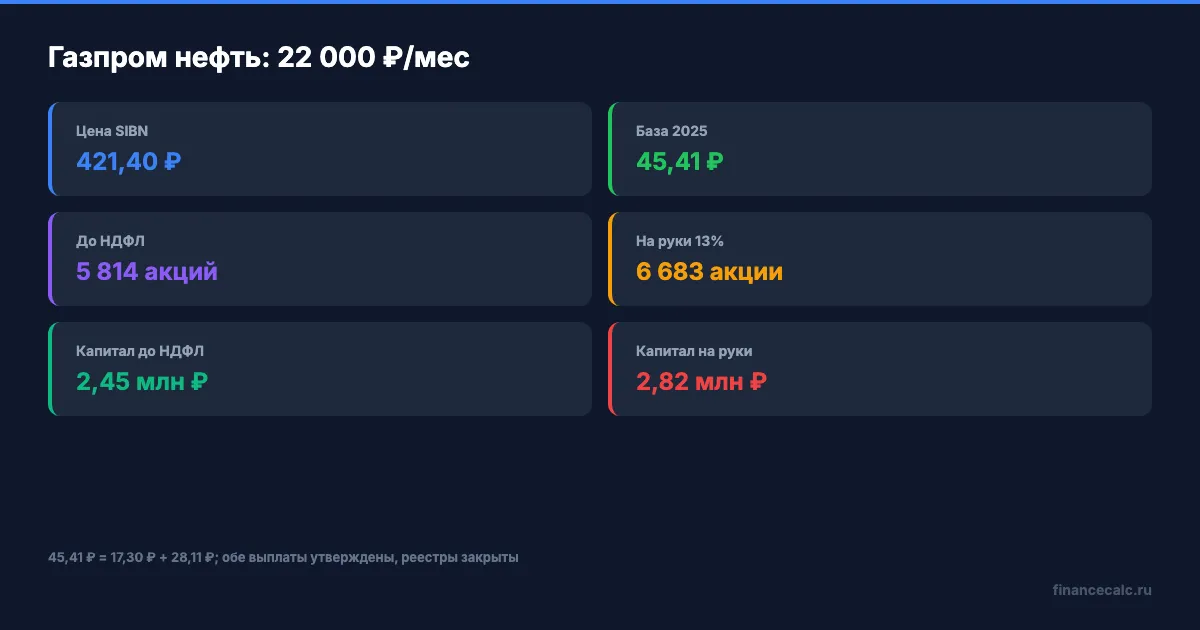The image size is (1200, 630).
Task: Click the footnote "45,41 ₽ = 17,30 ₽ + 28,11 ₽"
Action: [131, 557]
